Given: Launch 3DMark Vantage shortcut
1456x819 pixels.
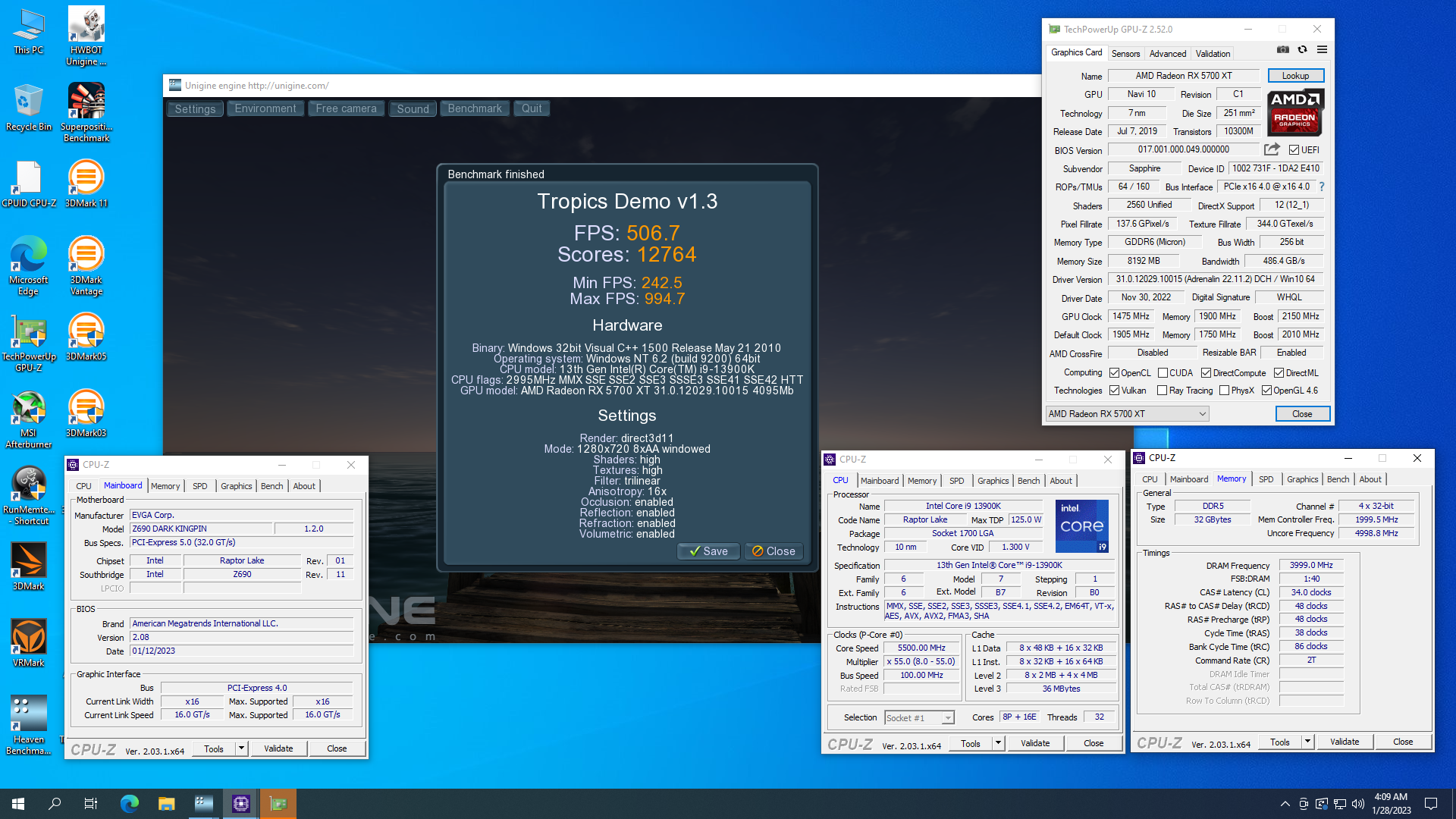Looking at the screenshot, I should point(86,265).
